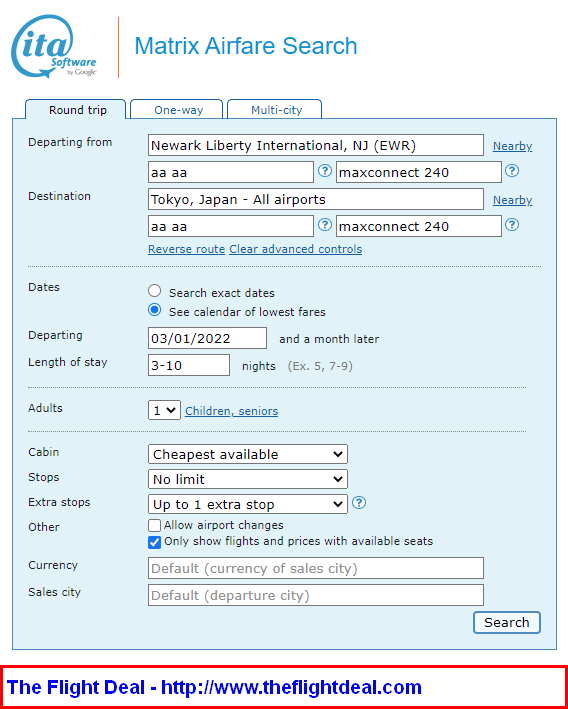This screenshot has width=568, height=709.
Task: Switch to the Multi-city tab
Action: [x=275, y=109]
